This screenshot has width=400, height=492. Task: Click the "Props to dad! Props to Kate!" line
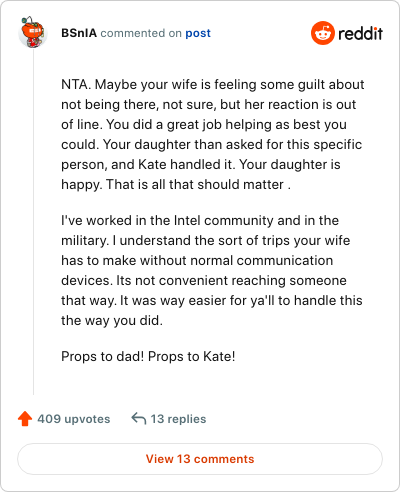(148, 356)
